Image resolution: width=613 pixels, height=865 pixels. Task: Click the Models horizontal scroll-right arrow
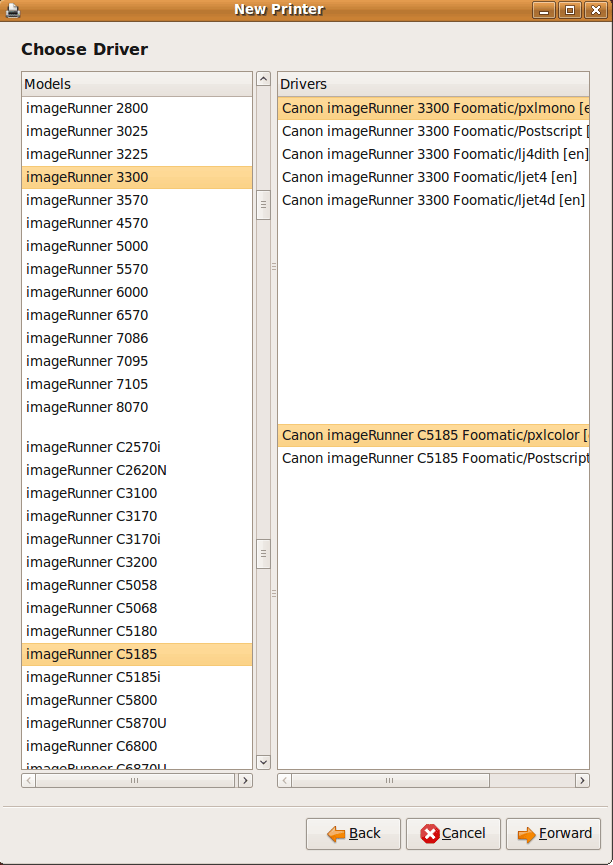[245, 780]
